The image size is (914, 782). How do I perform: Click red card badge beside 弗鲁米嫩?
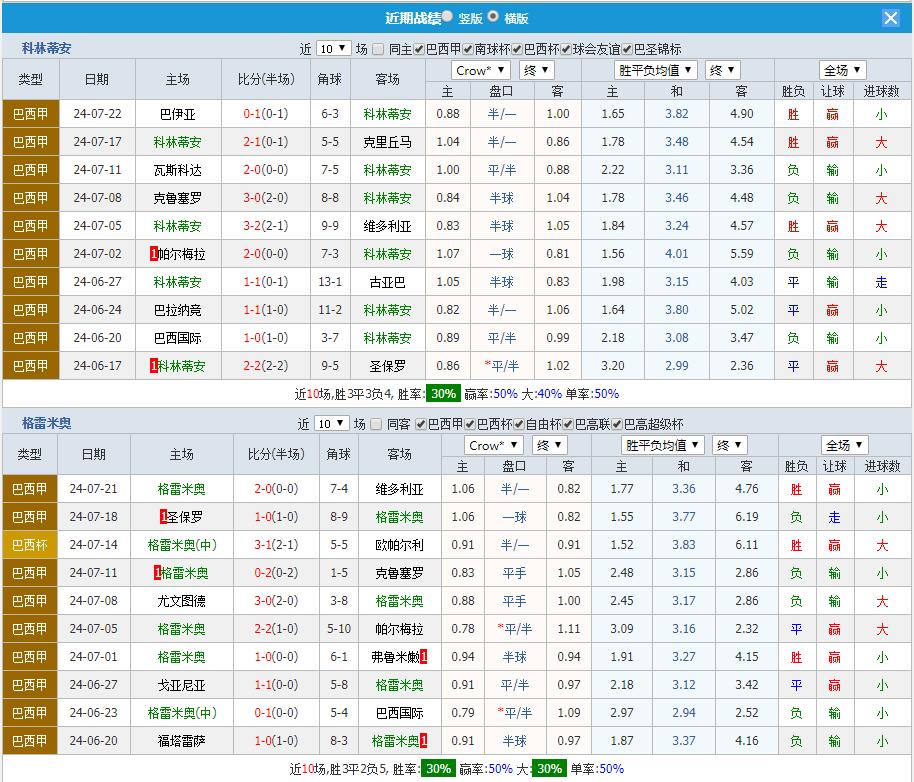tap(425, 657)
